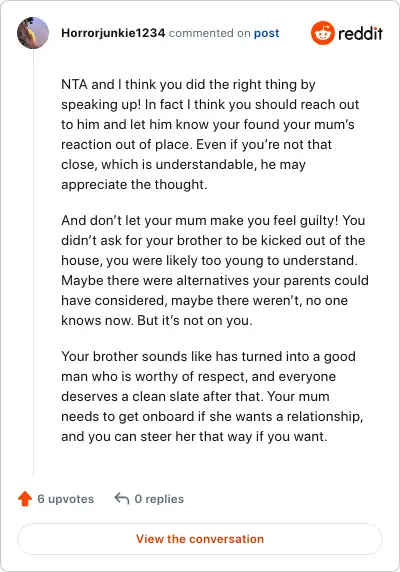Click the "0 replies" count label
Viewport: 400px width, 572px height.
[x=159, y=499]
